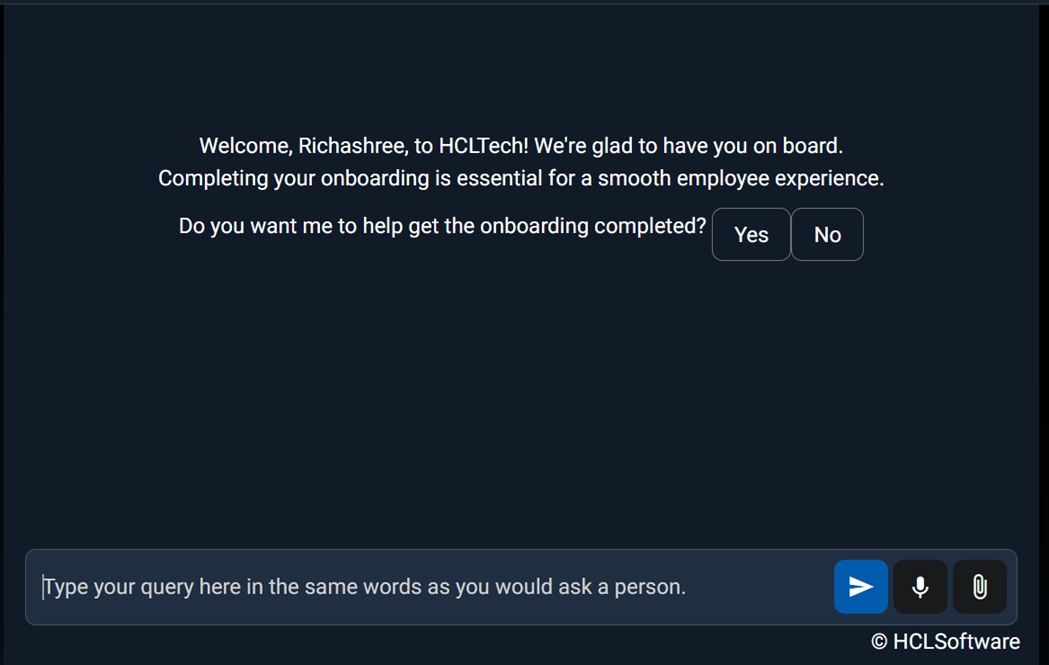Focus the query input field
The width and height of the screenshot is (1049, 665).
pyautogui.click(x=430, y=587)
